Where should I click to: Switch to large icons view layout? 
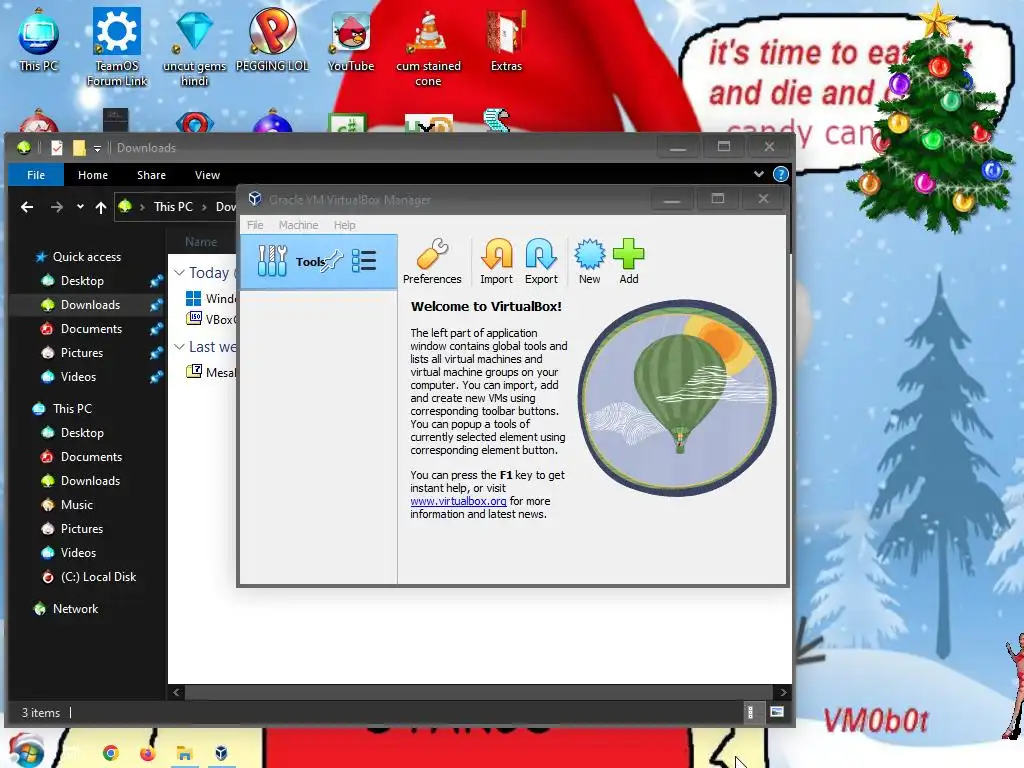[x=776, y=712]
